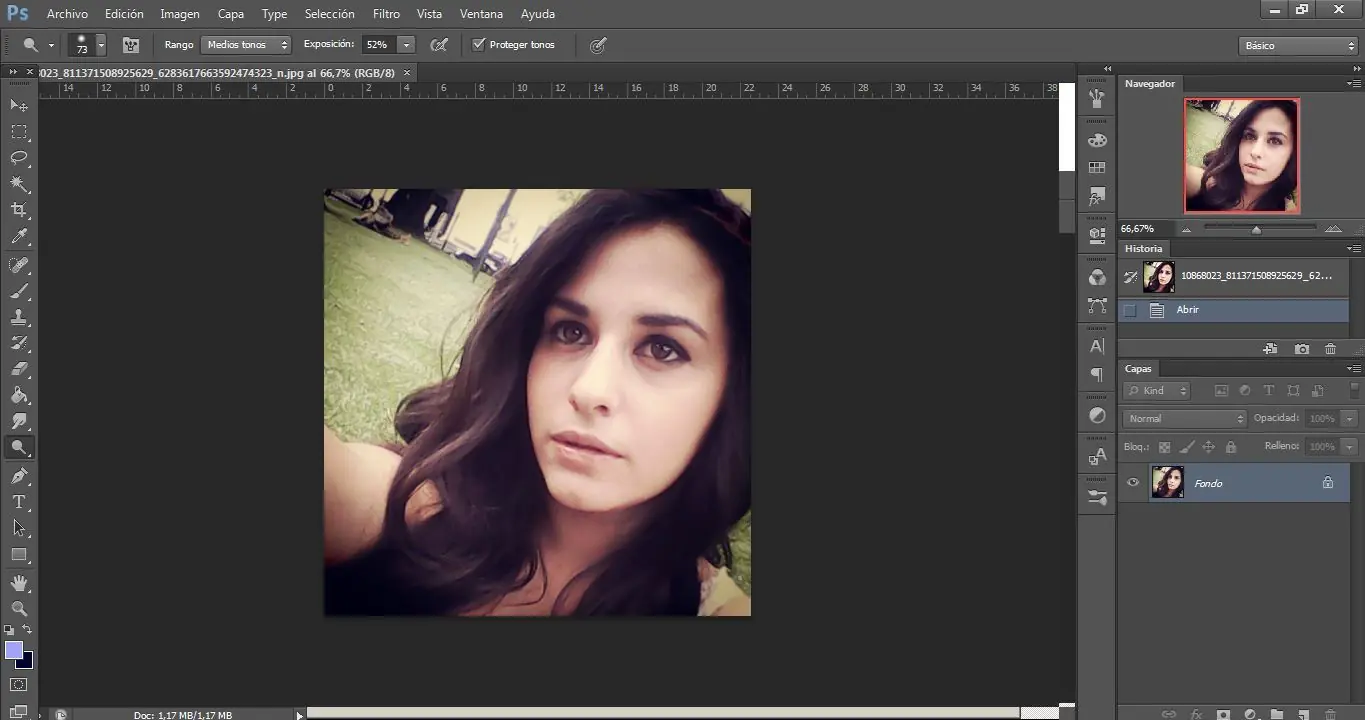
Task: Select the Crop tool
Action: coord(19,210)
